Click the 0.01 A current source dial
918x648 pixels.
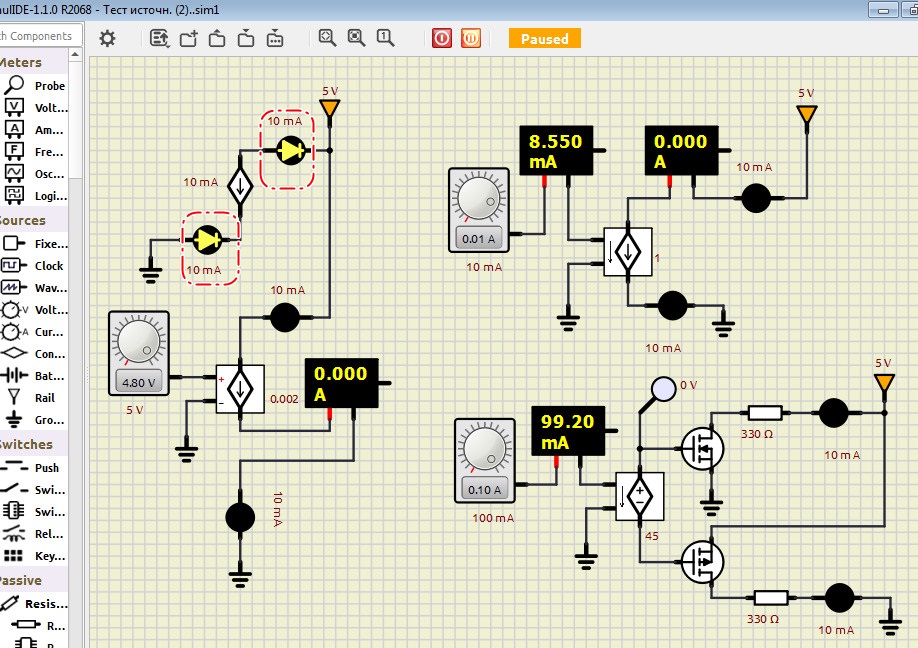coord(478,199)
